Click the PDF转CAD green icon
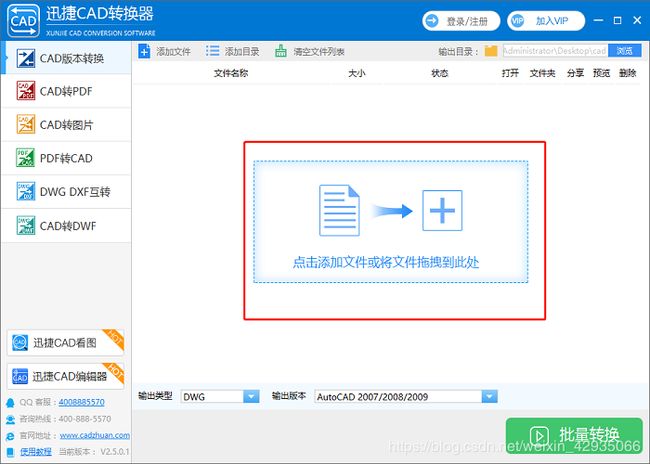 point(26,158)
